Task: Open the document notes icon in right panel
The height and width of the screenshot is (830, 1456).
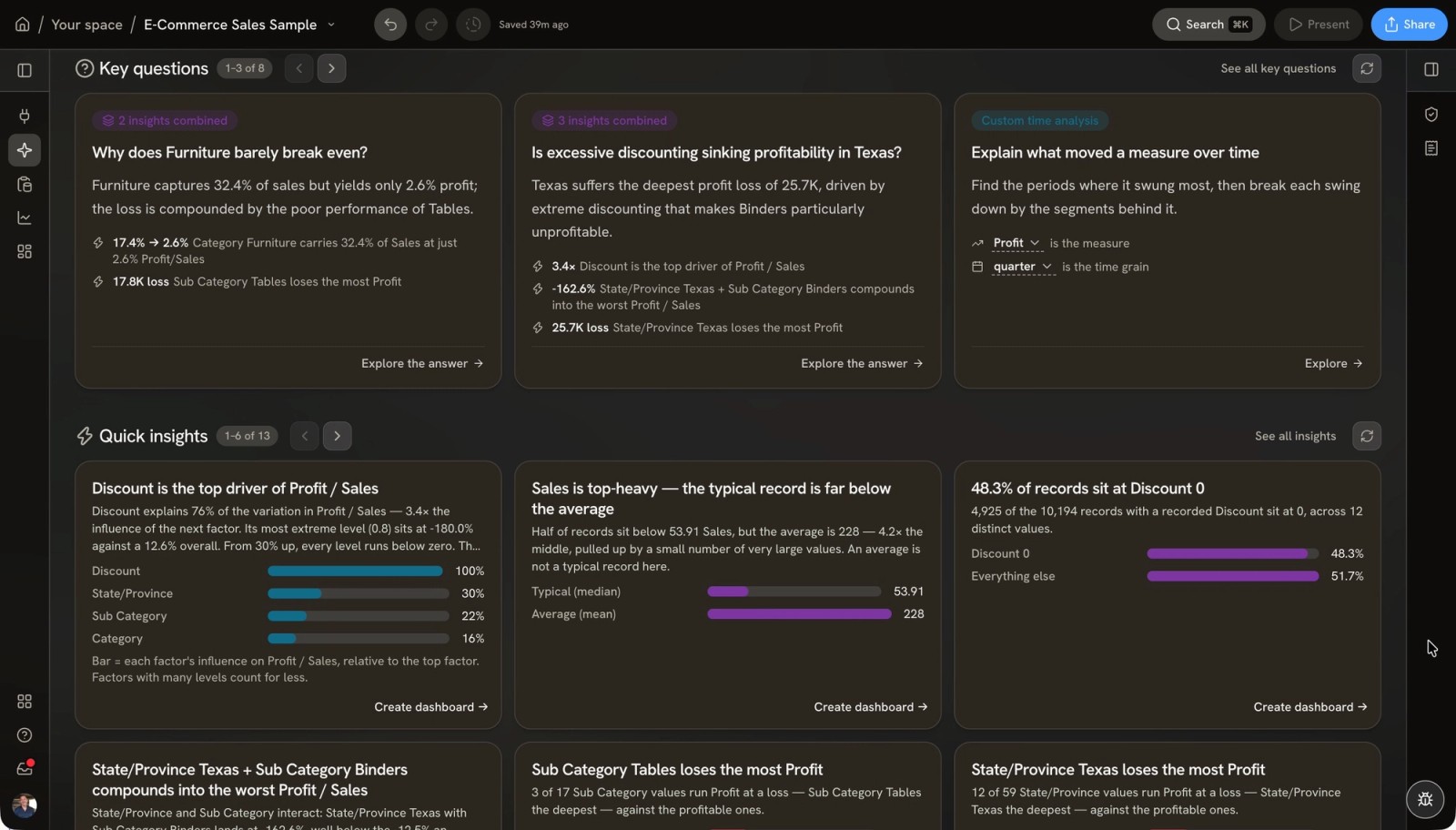Action: (x=1431, y=147)
